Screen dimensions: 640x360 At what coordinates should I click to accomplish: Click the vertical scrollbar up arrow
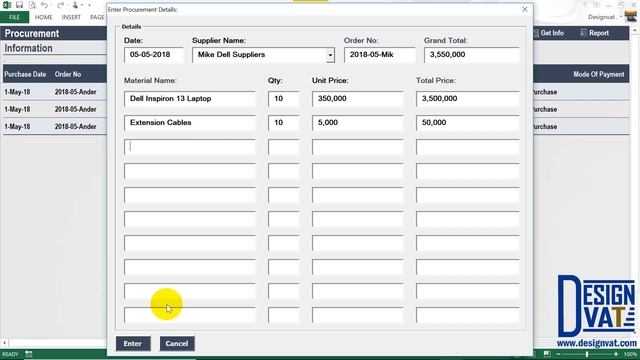(x=636, y=30)
